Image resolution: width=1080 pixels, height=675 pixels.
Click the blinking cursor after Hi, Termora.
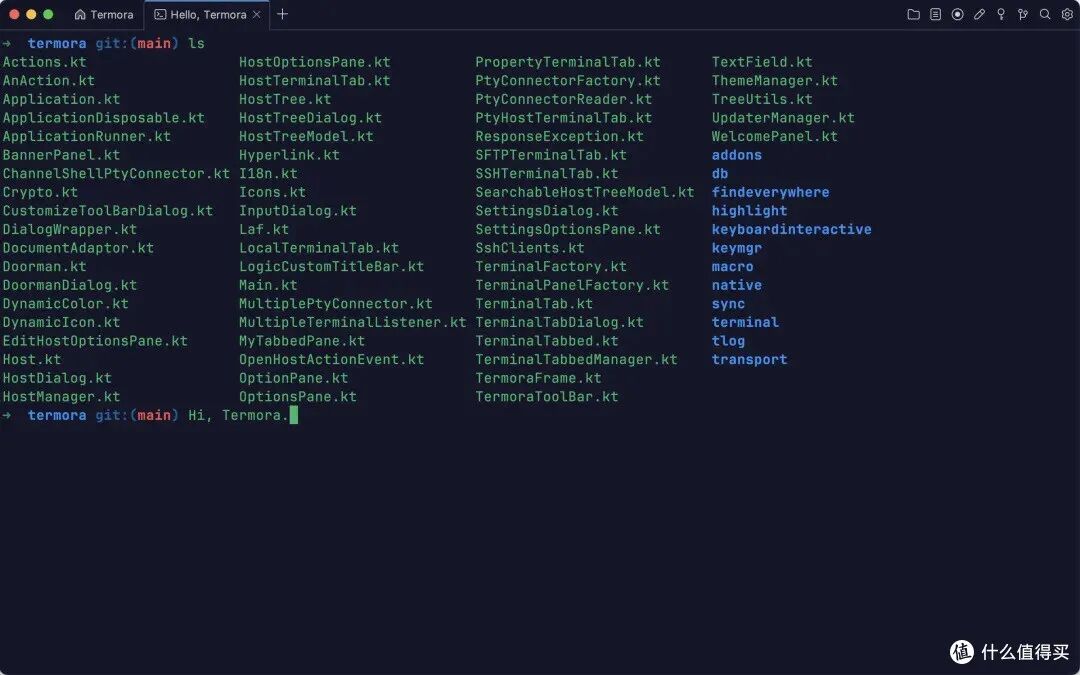[293, 414]
